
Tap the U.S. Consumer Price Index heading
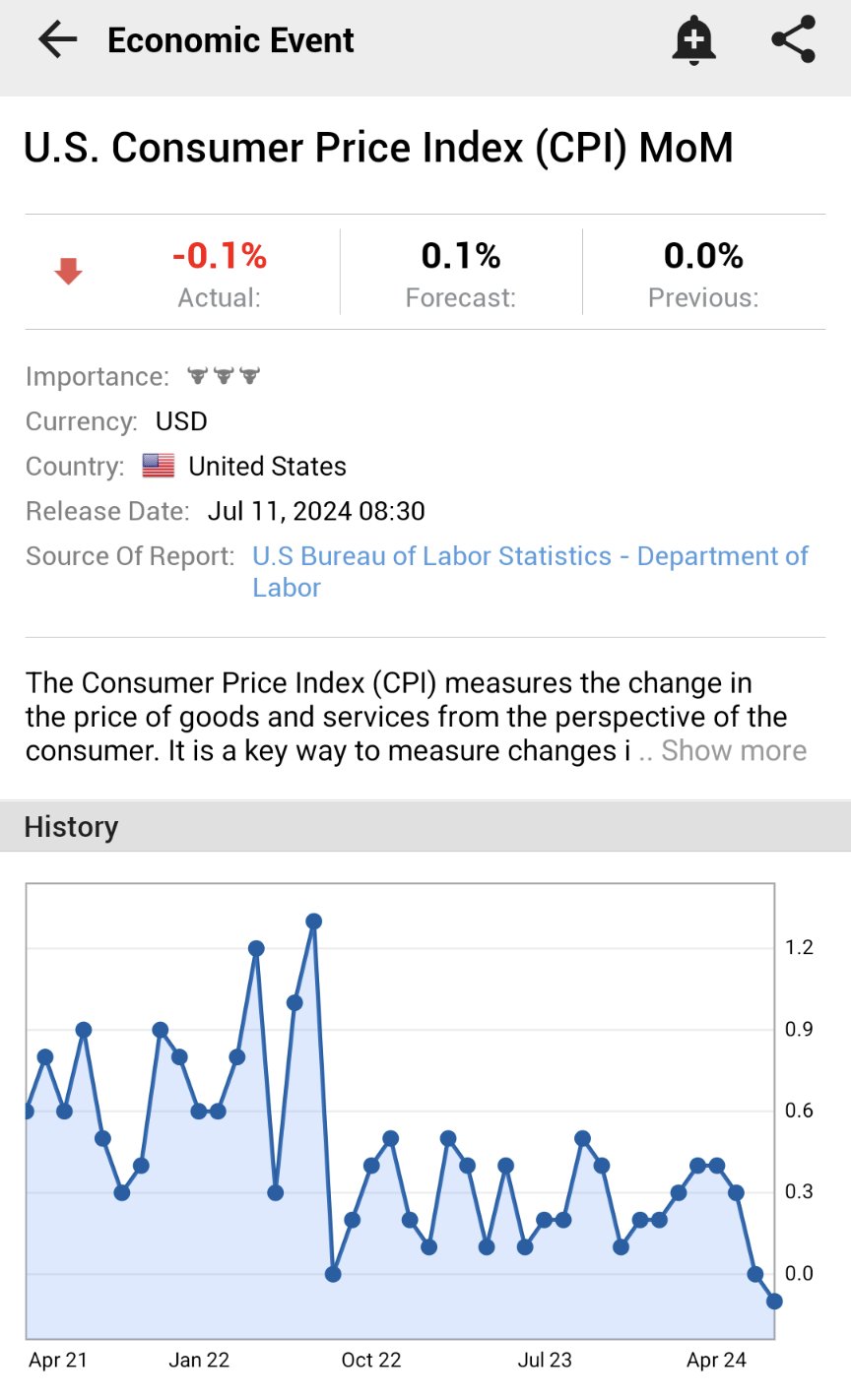point(378,148)
